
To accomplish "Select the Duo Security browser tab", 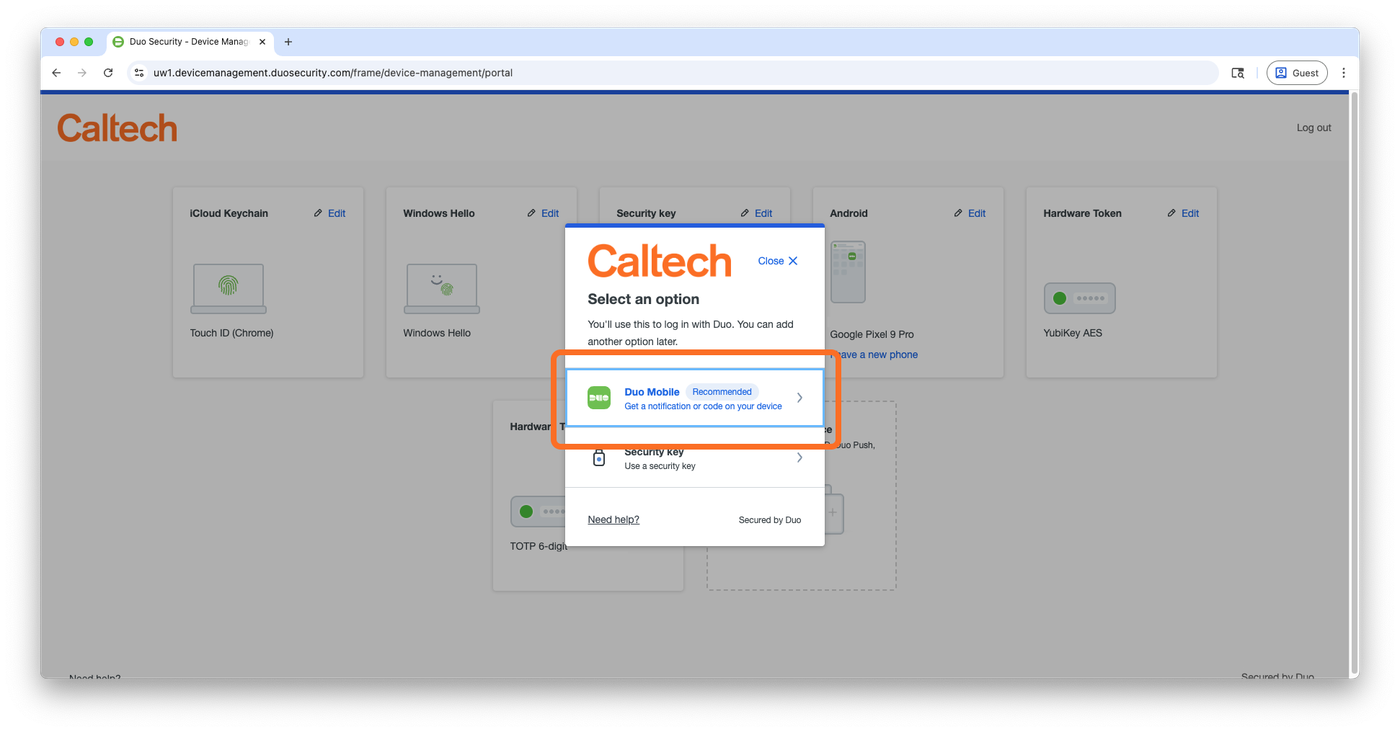I will tap(185, 42).
